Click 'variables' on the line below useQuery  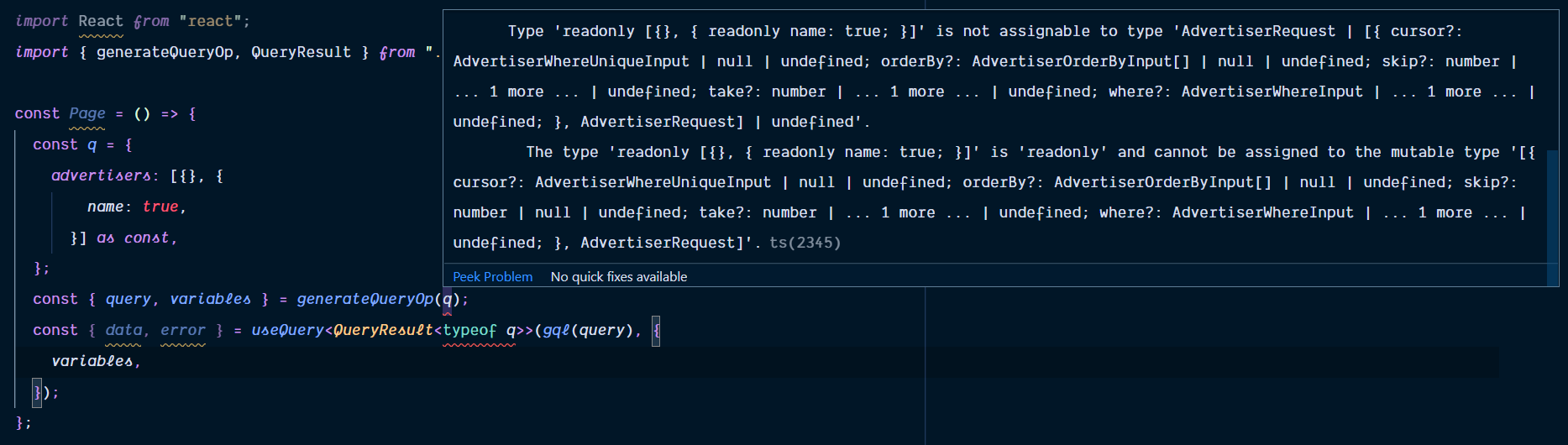(x=92, y=361)
